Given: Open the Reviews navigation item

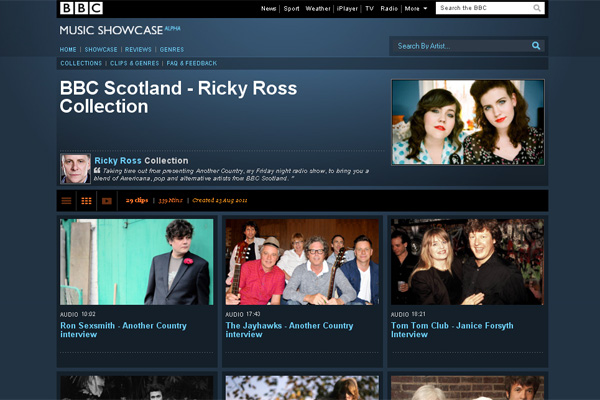Looking at the screenshot, I should coord(138,49).
